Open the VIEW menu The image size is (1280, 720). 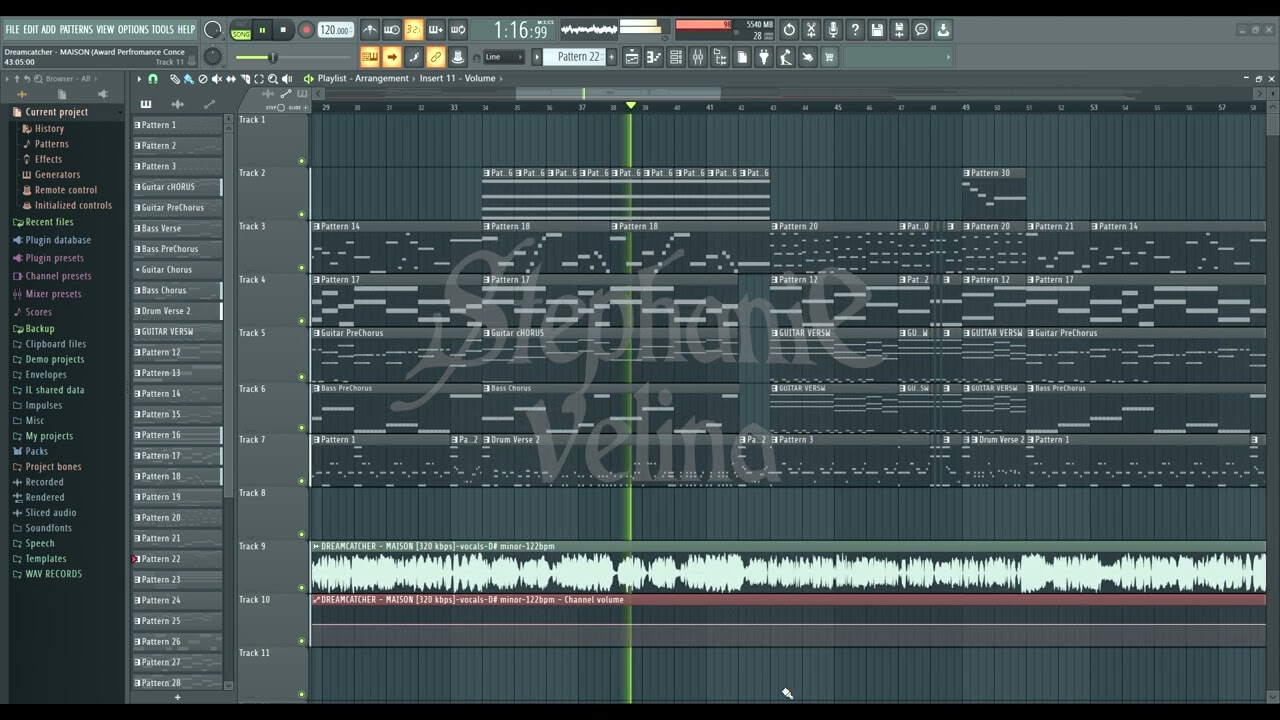(x=105, y=30)
